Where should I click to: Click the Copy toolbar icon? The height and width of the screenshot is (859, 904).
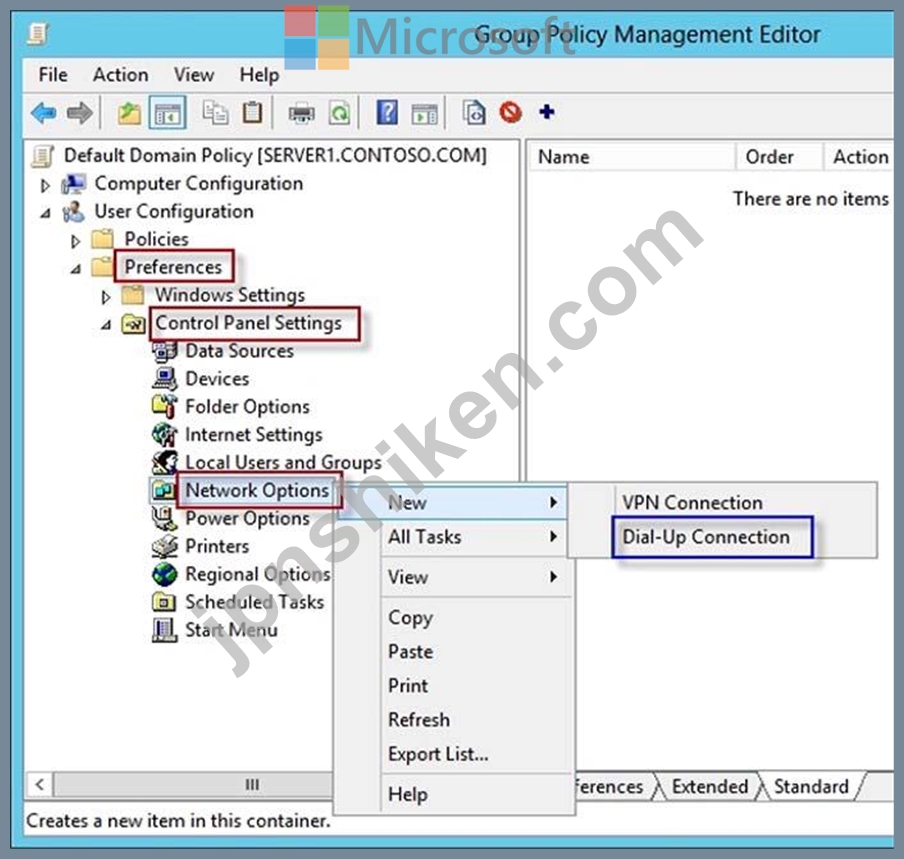click(x=216, y=112)
